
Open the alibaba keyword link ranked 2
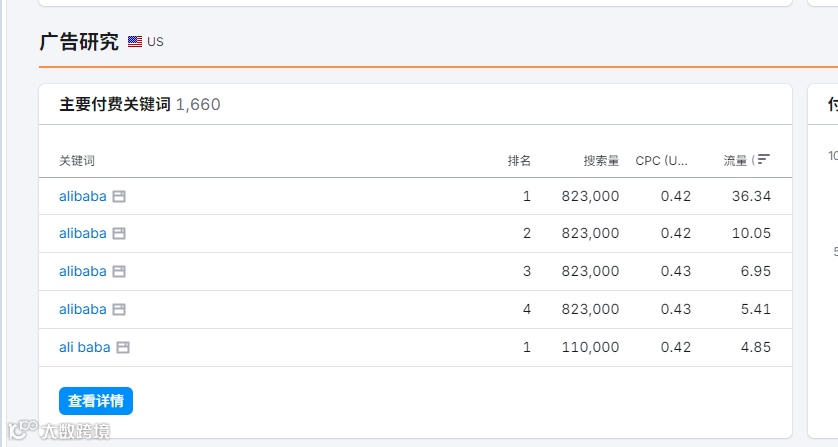(x=82, y=234)
